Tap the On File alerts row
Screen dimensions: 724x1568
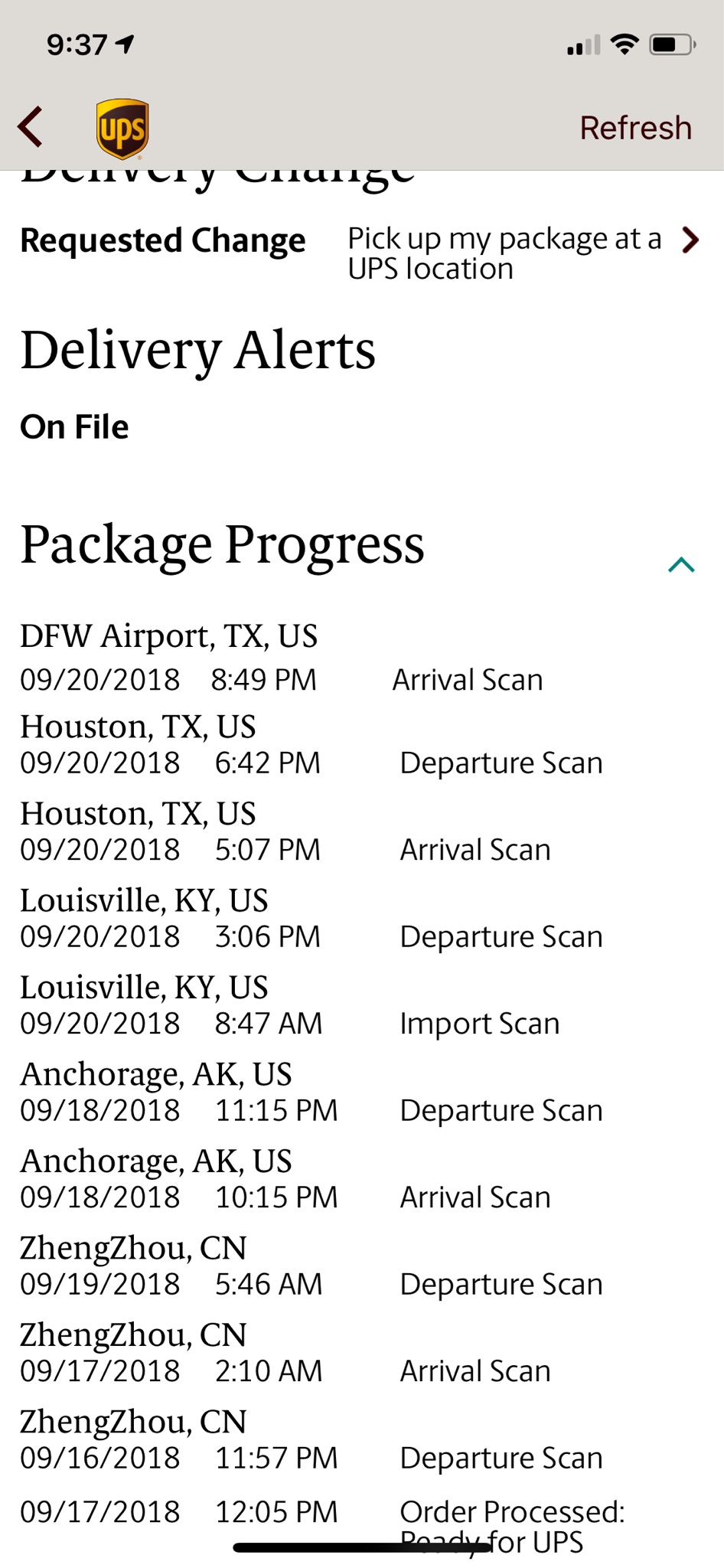click(x=75, y=427)
